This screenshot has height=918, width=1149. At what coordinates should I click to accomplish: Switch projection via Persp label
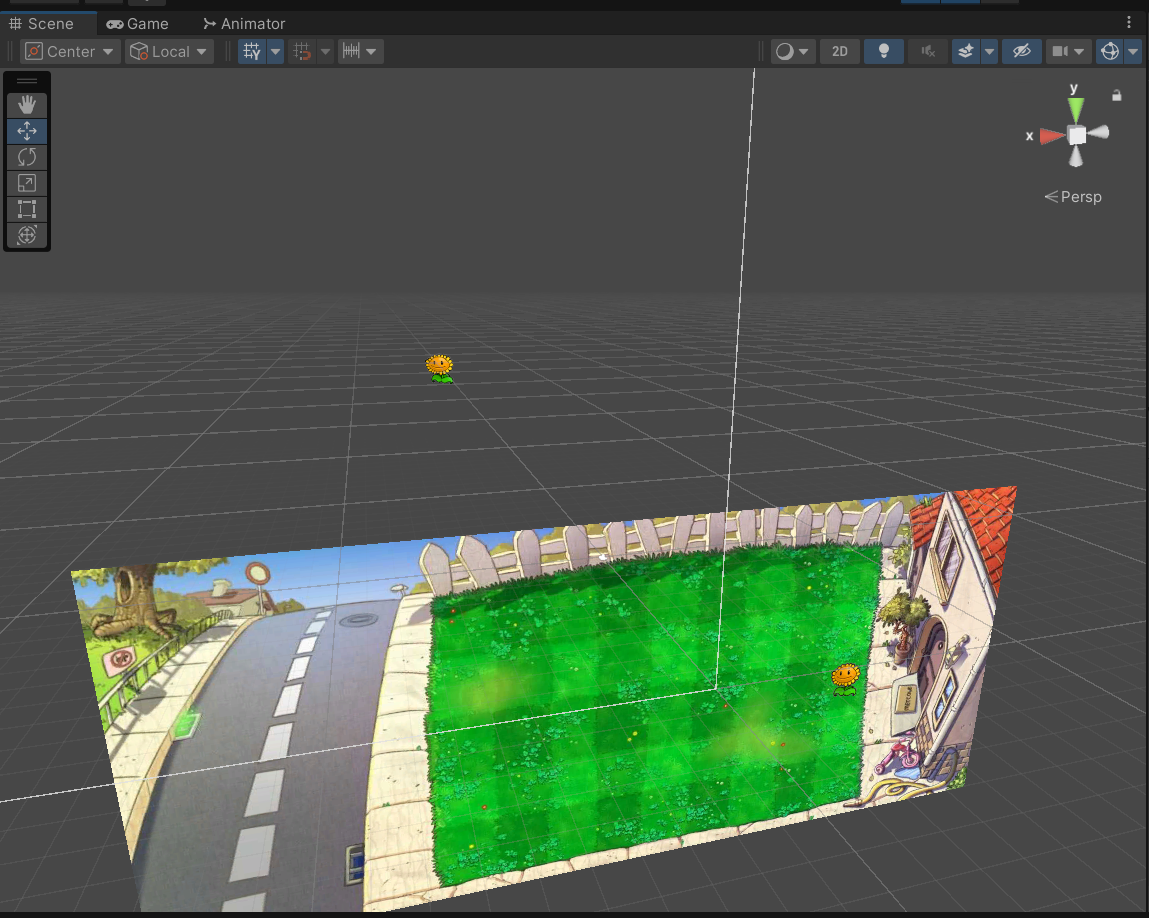click(x=1073, y=197)
